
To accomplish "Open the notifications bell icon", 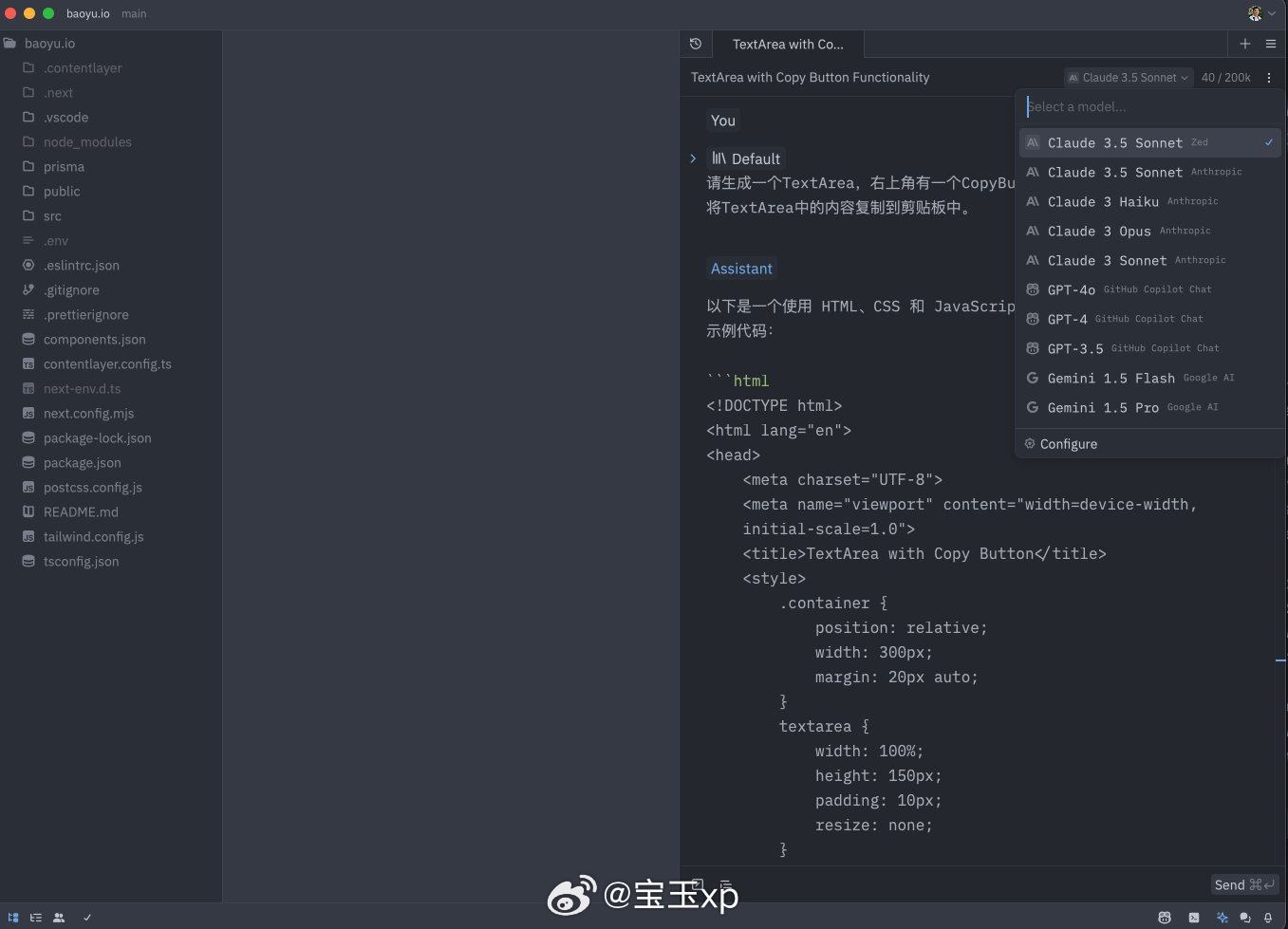I will coord(1268,918).
